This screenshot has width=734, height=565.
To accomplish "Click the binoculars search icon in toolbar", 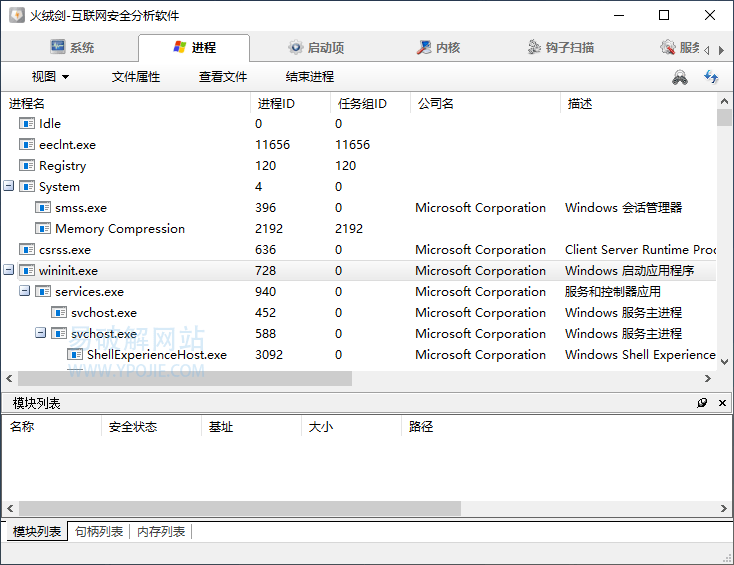I will (x=680, y=77).
